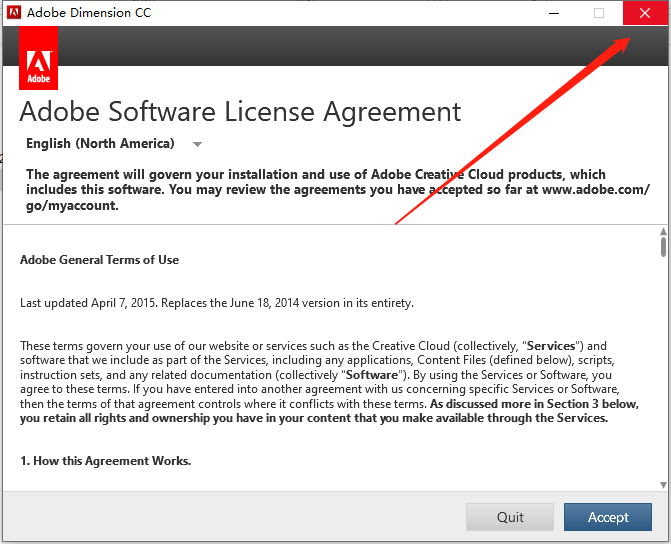Click the disabled maximize window button
This screenshot has height=544, width=671.
(599, 13)
